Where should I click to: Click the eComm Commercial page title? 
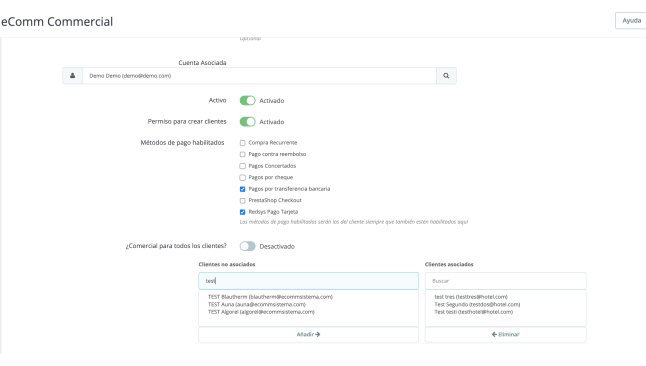pos(57,21)
